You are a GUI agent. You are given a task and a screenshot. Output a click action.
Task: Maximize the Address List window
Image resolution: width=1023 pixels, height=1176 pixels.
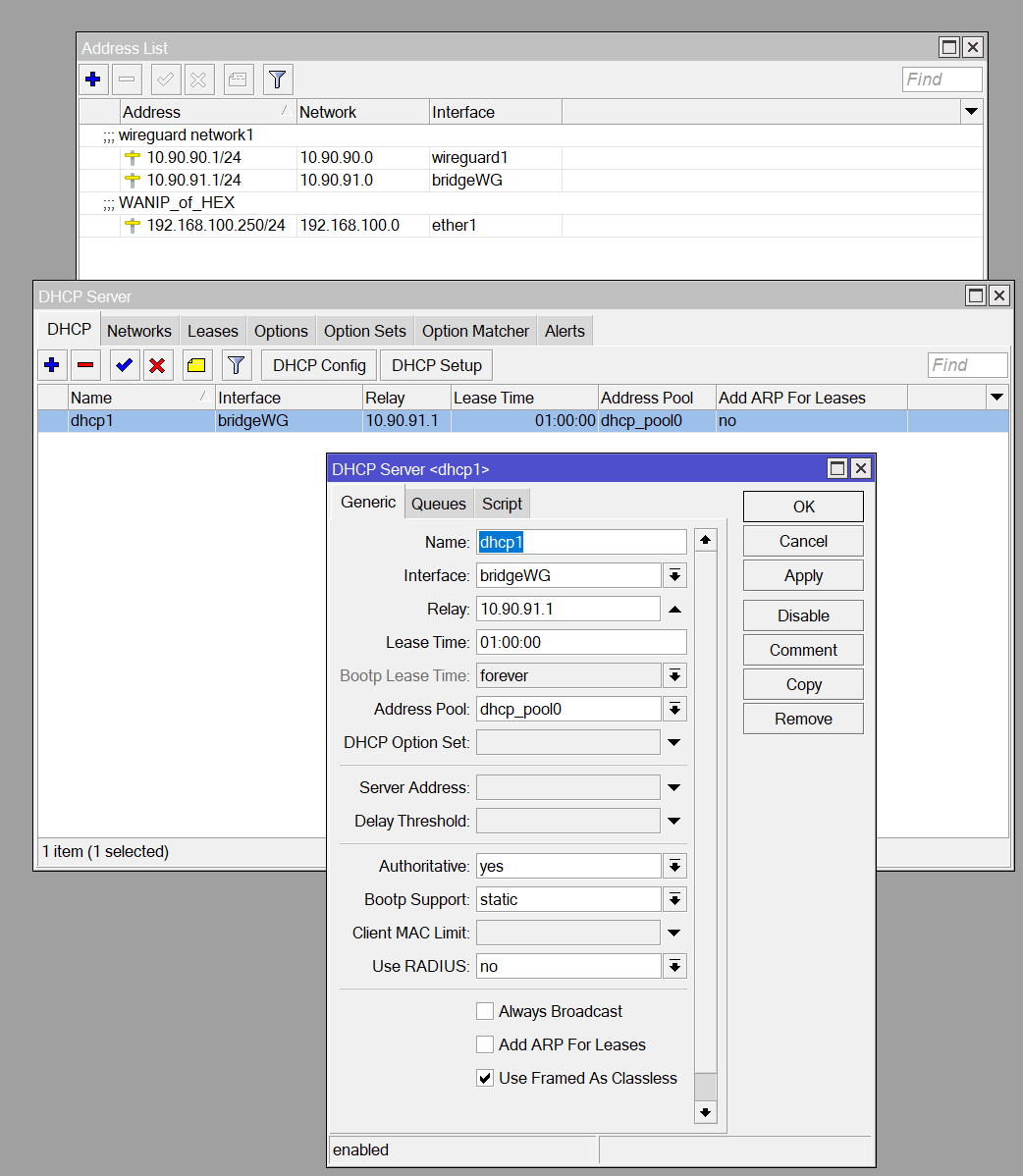[949, 47]
